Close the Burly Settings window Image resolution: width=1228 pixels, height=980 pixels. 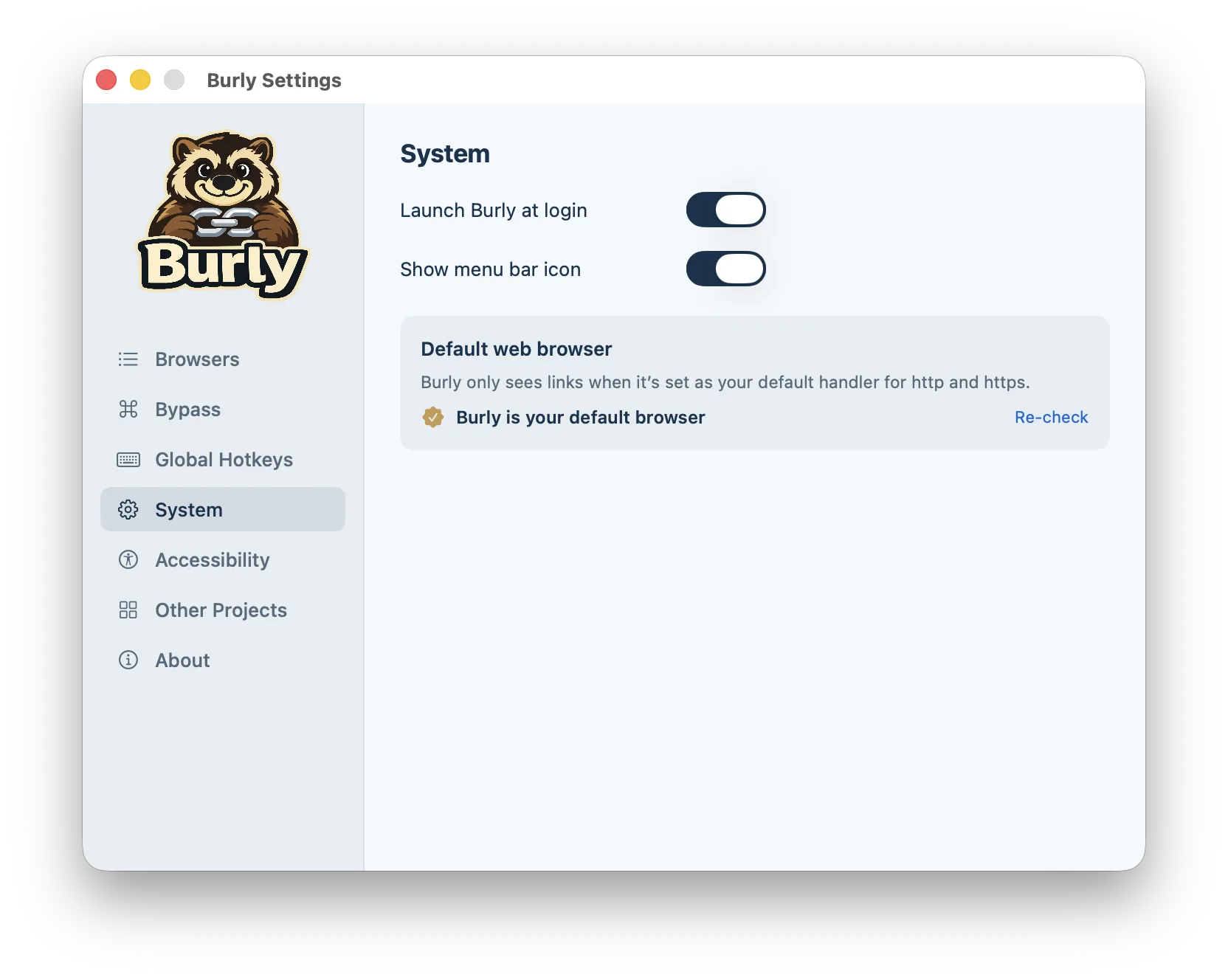click(x=106, y=80)
